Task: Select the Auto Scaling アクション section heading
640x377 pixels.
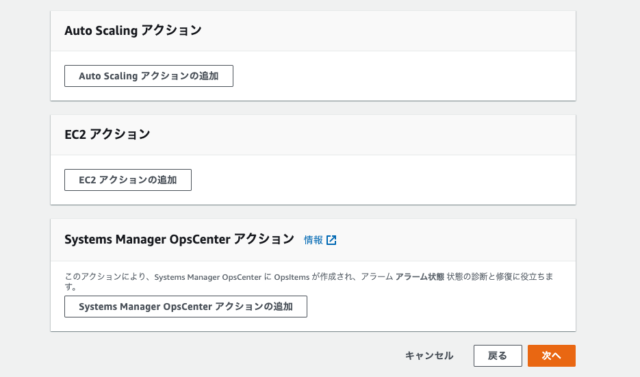Action: pos(133,31)
